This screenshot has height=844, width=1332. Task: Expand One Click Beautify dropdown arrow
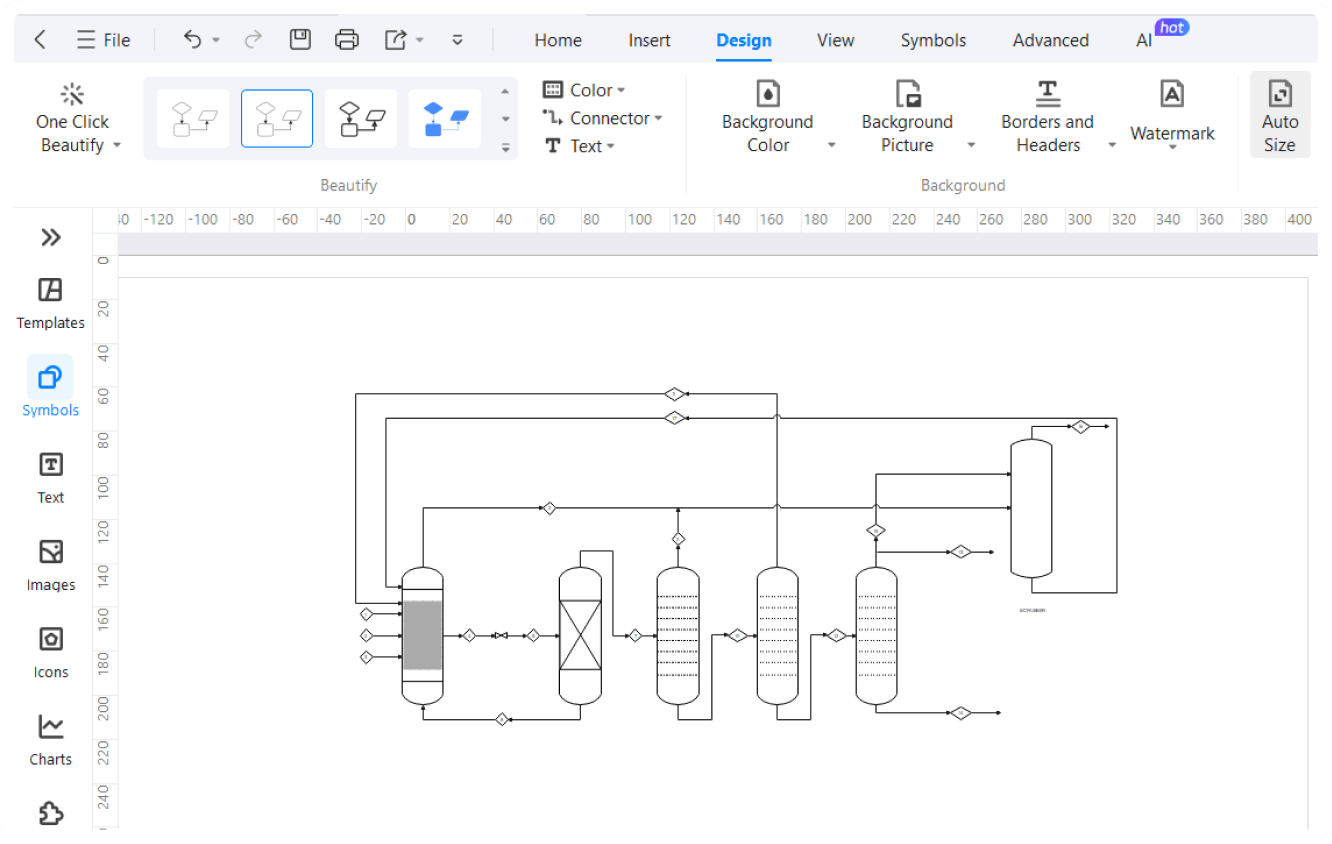(117, 146)
